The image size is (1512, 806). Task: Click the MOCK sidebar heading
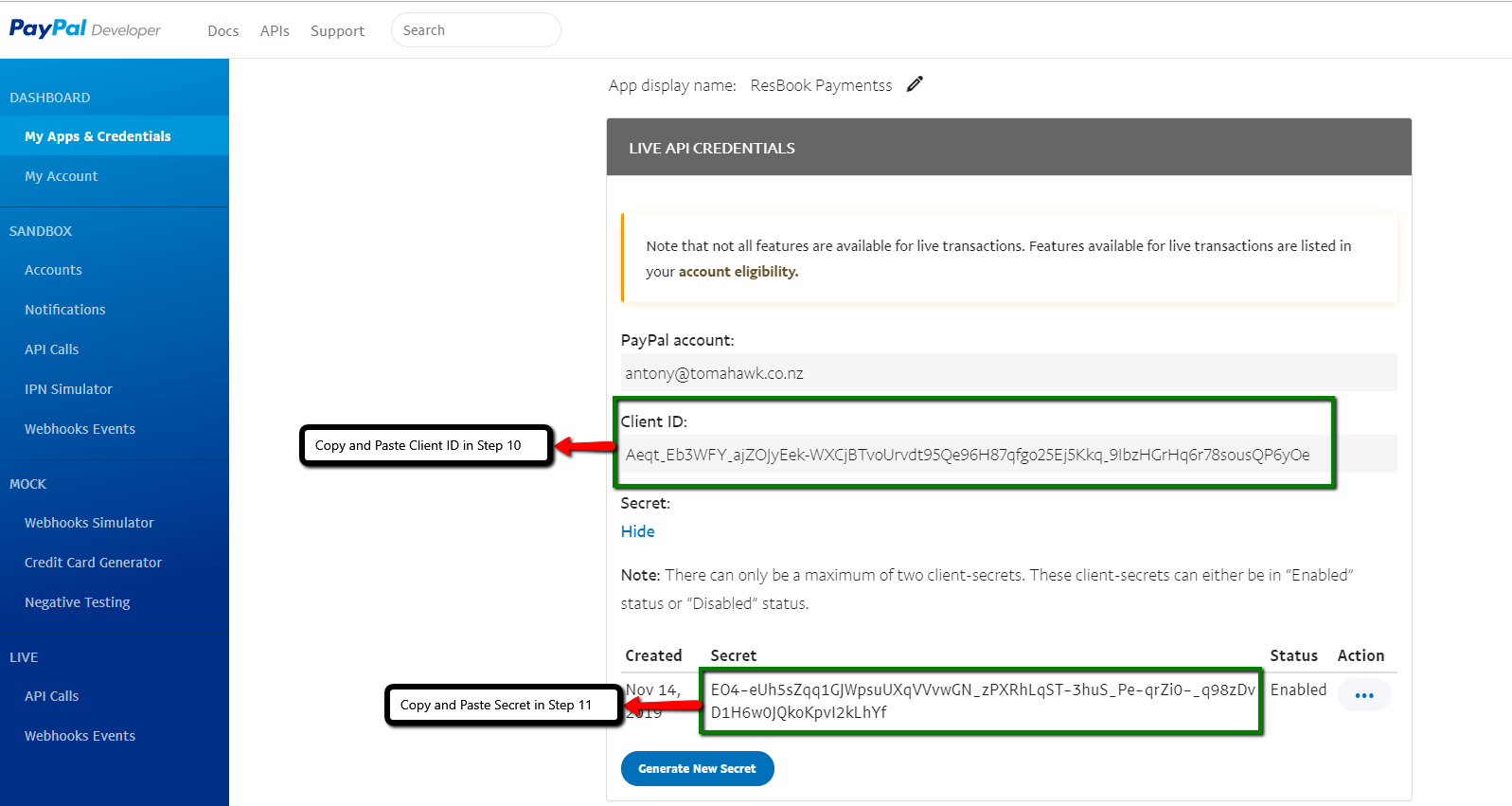pyautogui.click(x=27, y=484)
